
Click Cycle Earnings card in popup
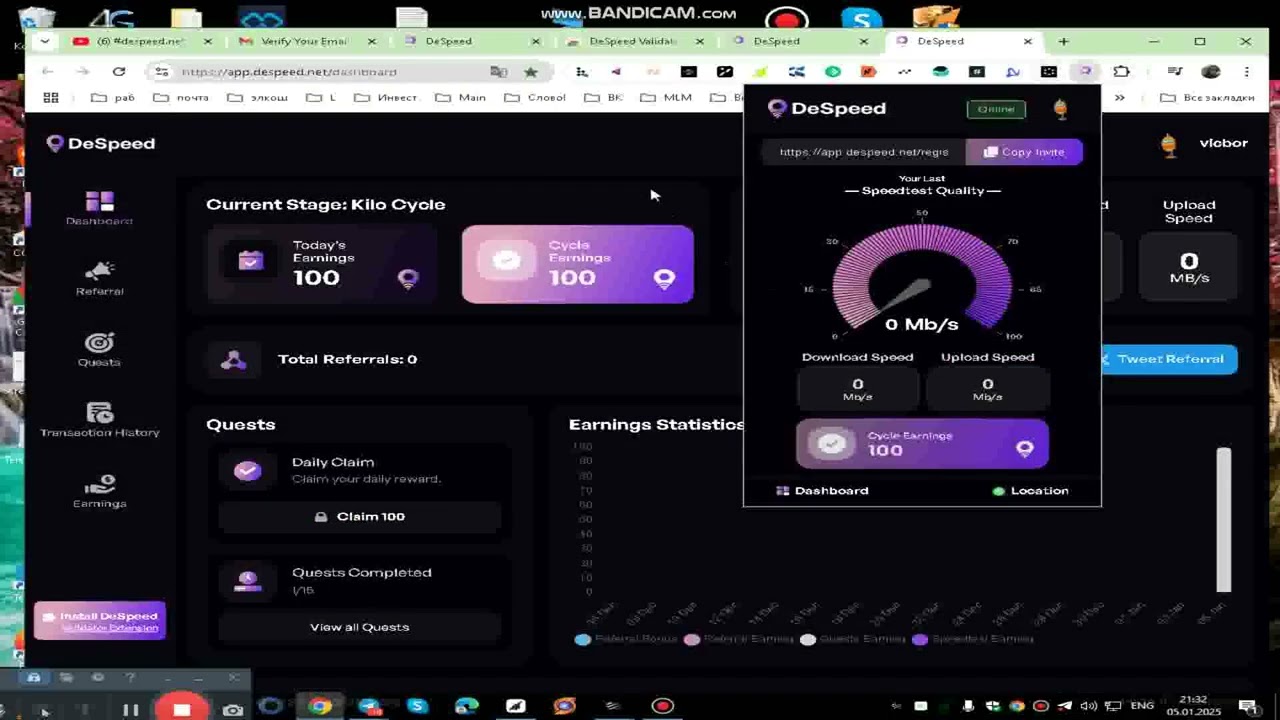(922, 444)
